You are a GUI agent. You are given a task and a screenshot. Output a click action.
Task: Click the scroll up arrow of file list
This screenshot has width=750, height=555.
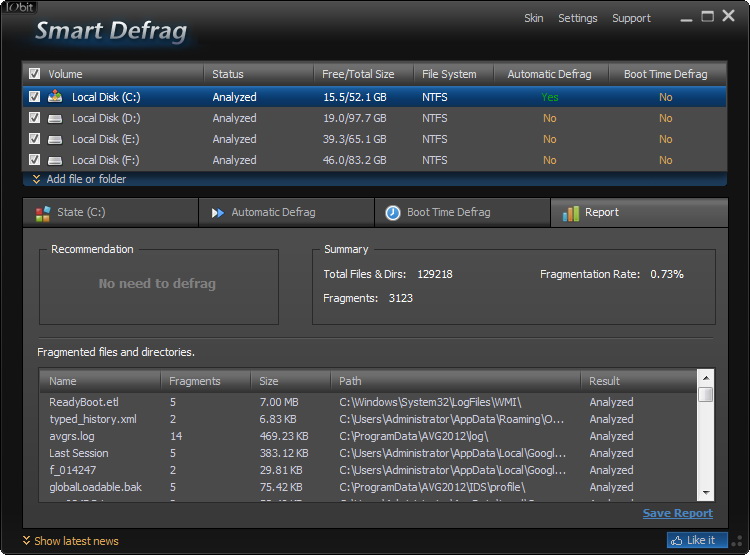pyautogui.click(x=706, y=378)
